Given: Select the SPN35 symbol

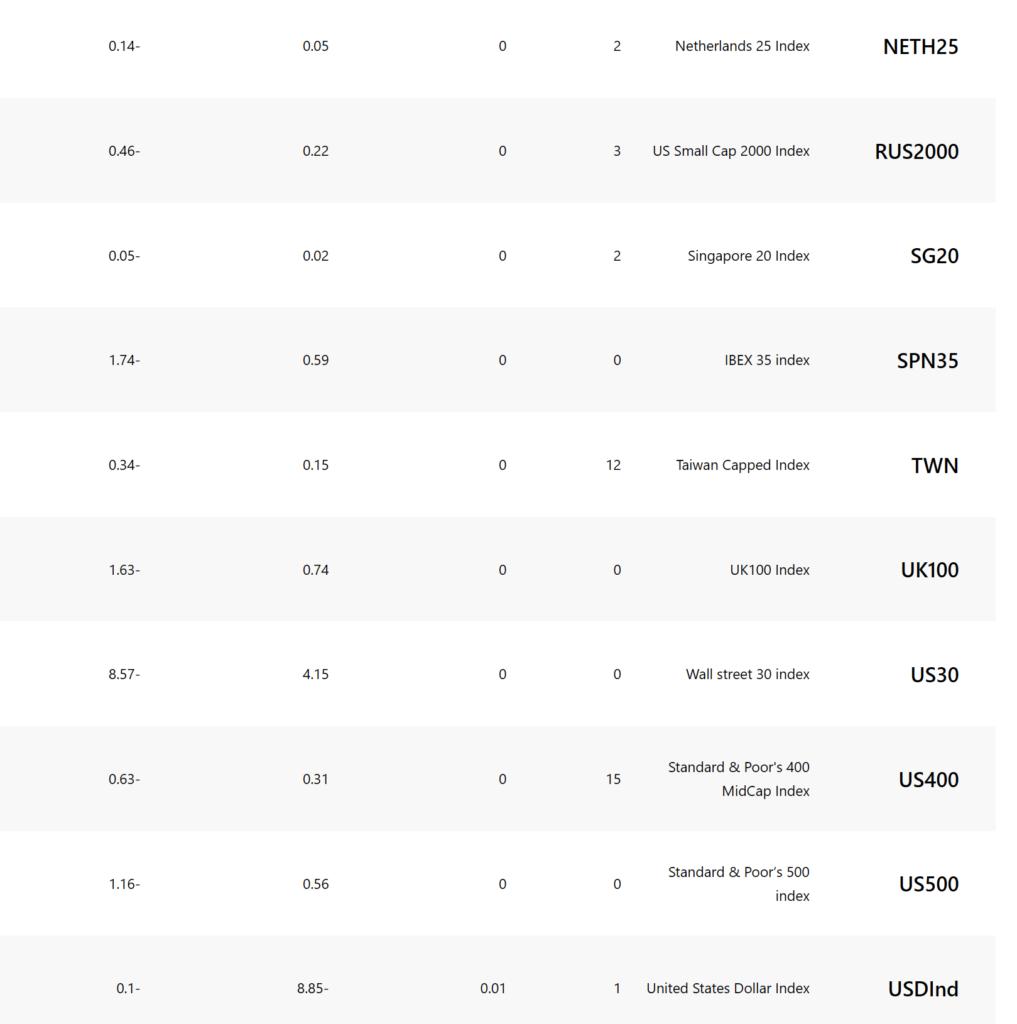Looking at the screenshot, I should (x=927, y=360).
